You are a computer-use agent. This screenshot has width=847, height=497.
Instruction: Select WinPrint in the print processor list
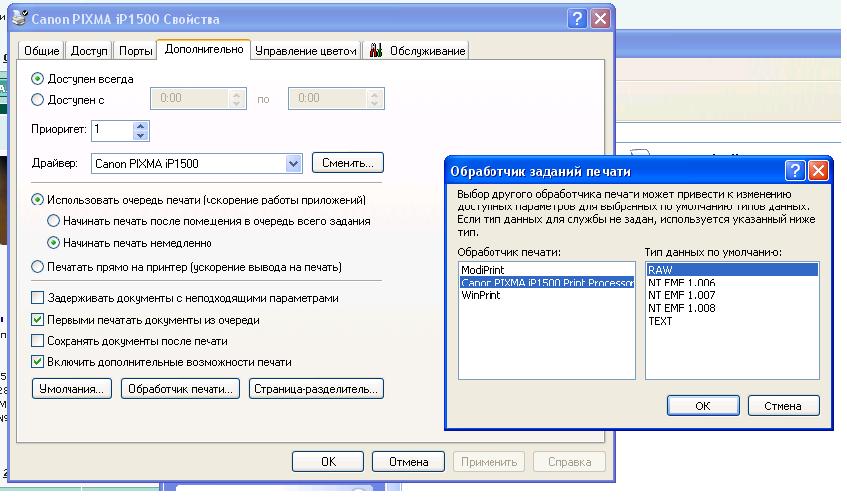coord(547,295)
